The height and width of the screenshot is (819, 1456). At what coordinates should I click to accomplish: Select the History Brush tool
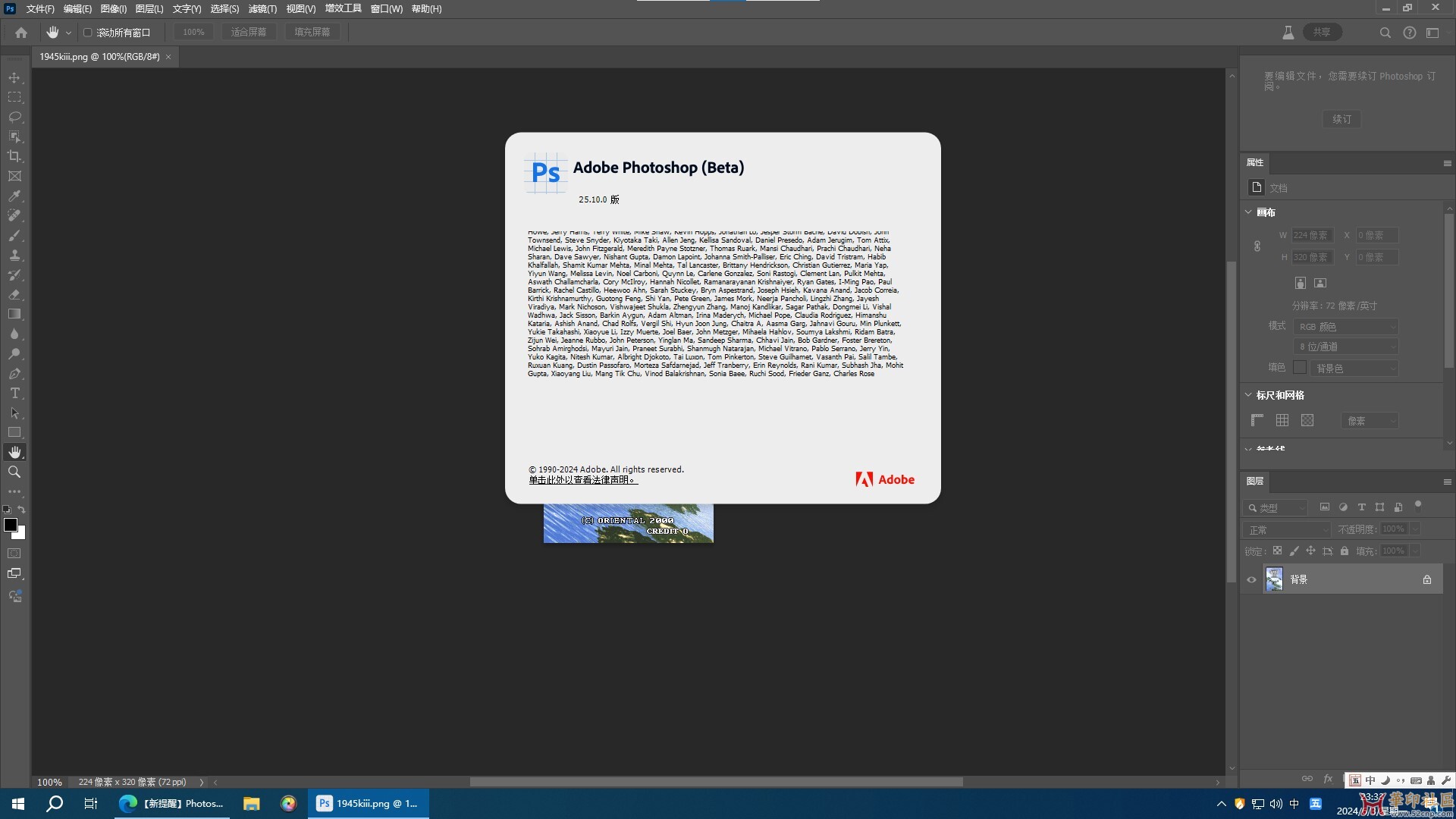14,275
